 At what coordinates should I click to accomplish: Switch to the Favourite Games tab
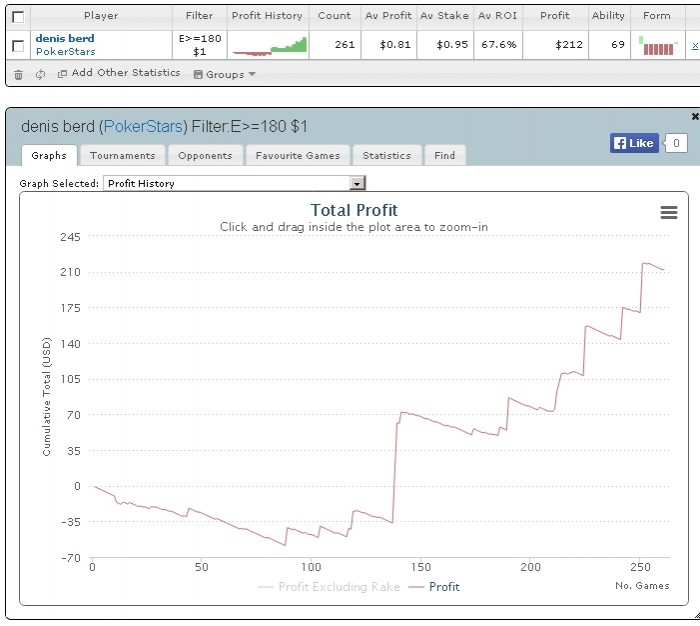[x=298, y=155]
